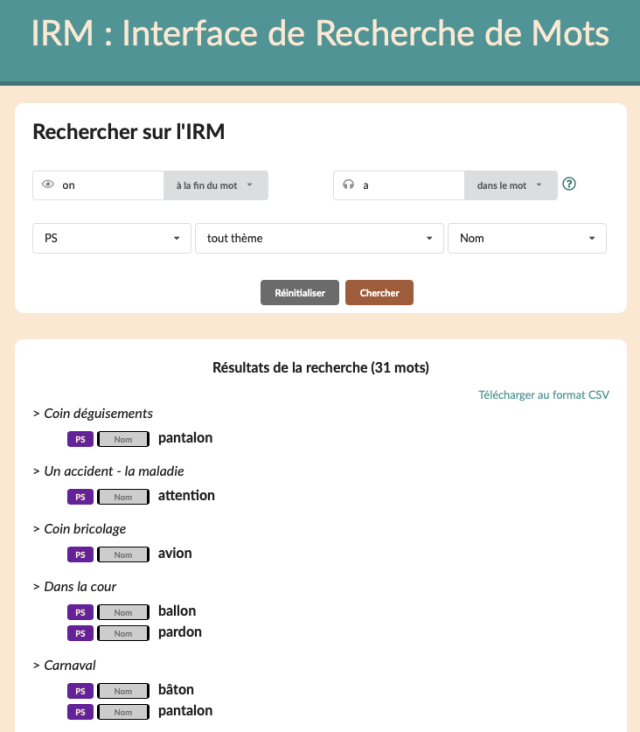Click the help question mark icon
This screenshot has width=640, height=732.
[569, 184]
